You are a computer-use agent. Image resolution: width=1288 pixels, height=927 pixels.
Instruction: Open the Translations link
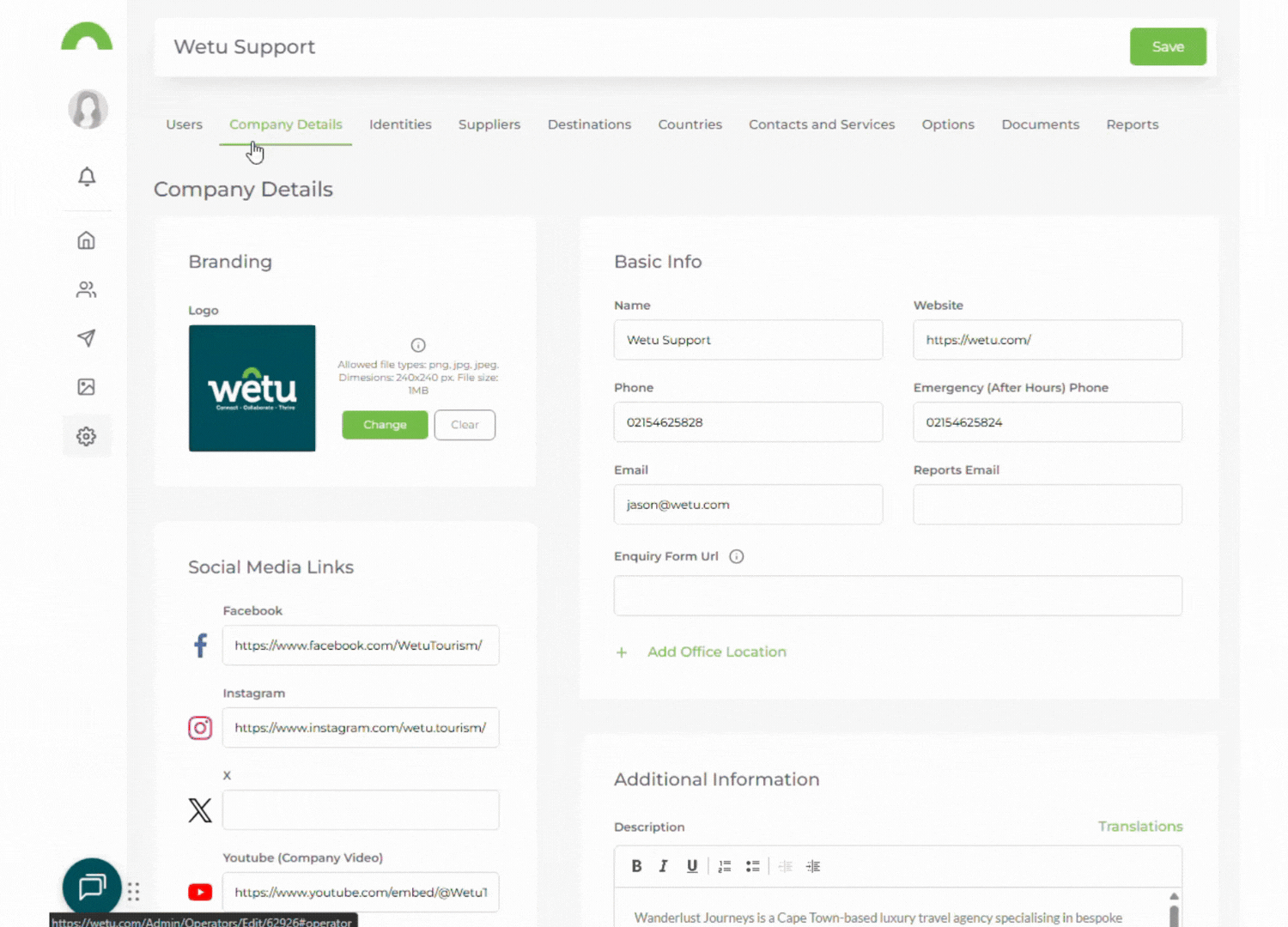pos(1139,827)
